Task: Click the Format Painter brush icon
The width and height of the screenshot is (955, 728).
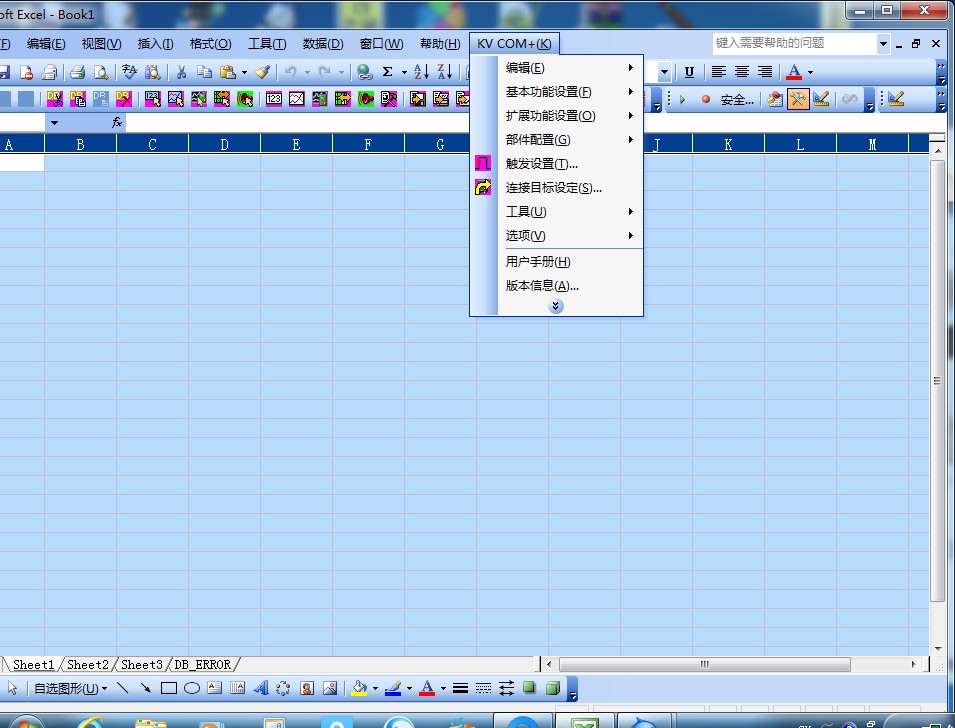Action: (262, 72)
